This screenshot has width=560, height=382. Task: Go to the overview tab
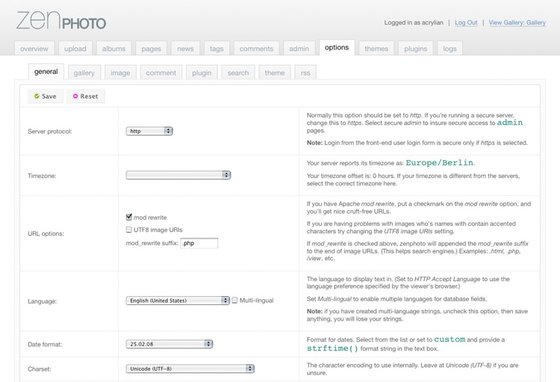34,49
